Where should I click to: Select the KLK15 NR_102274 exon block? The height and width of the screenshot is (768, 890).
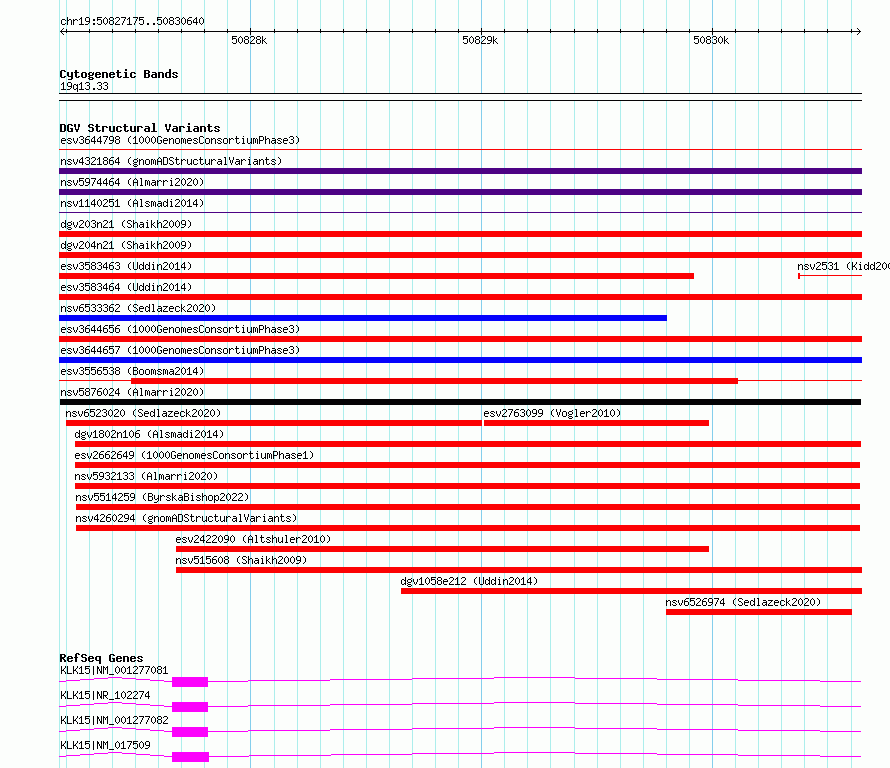click(x=190, y=707)
